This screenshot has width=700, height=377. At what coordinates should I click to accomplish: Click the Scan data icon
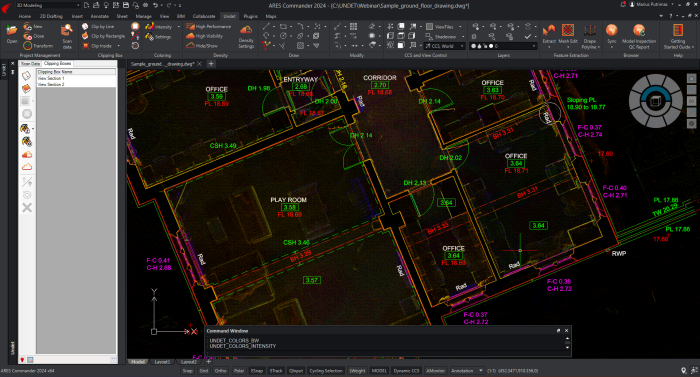tap(67, 36)
